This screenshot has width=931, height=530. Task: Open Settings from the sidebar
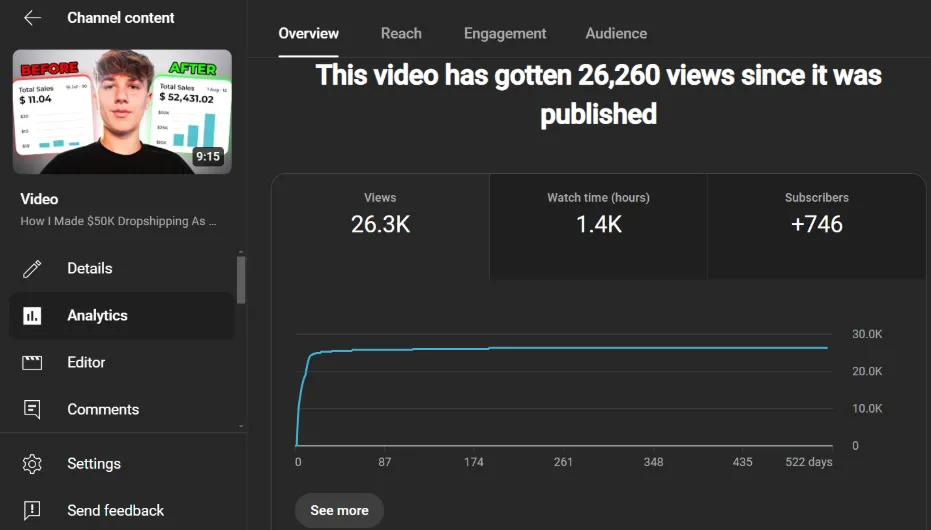122,464
